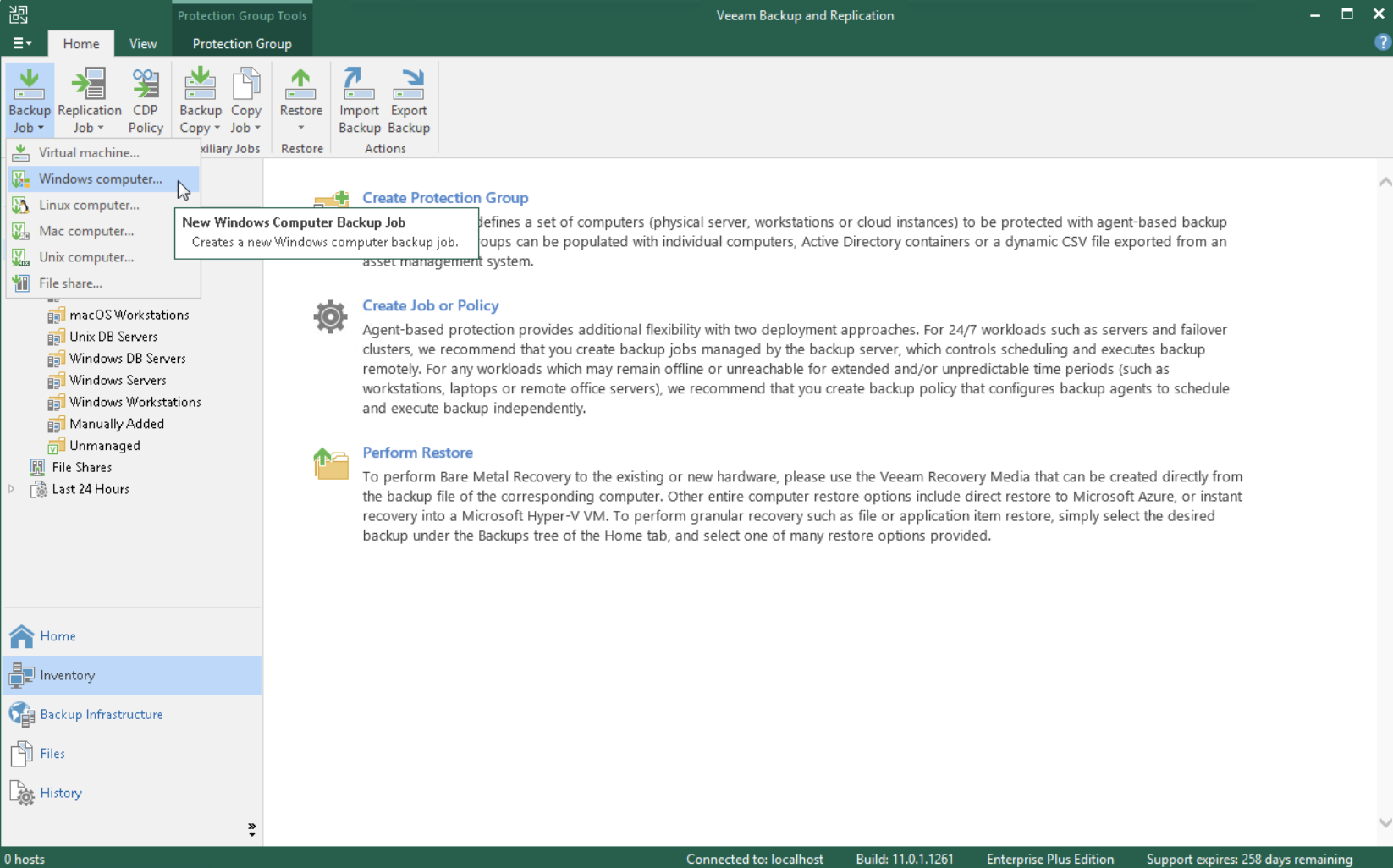Viewport: 1393px width, 868px height.
Task: Open the Backup Job ribbon button
Action: 30,100
